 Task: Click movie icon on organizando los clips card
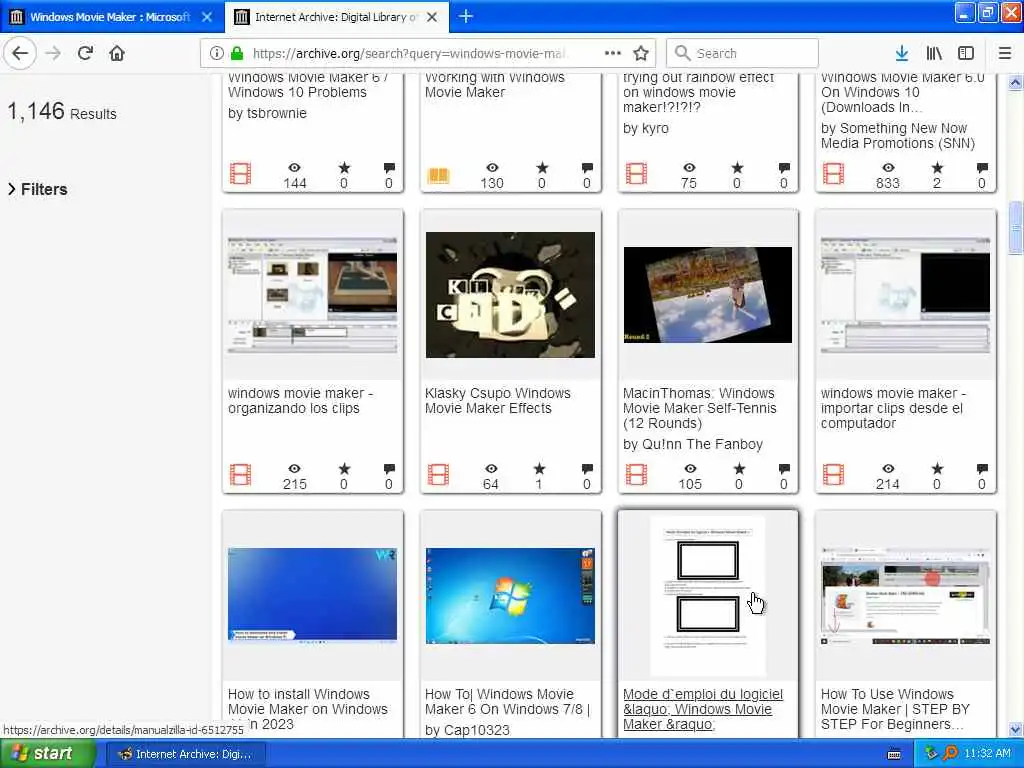coord(240,475)
